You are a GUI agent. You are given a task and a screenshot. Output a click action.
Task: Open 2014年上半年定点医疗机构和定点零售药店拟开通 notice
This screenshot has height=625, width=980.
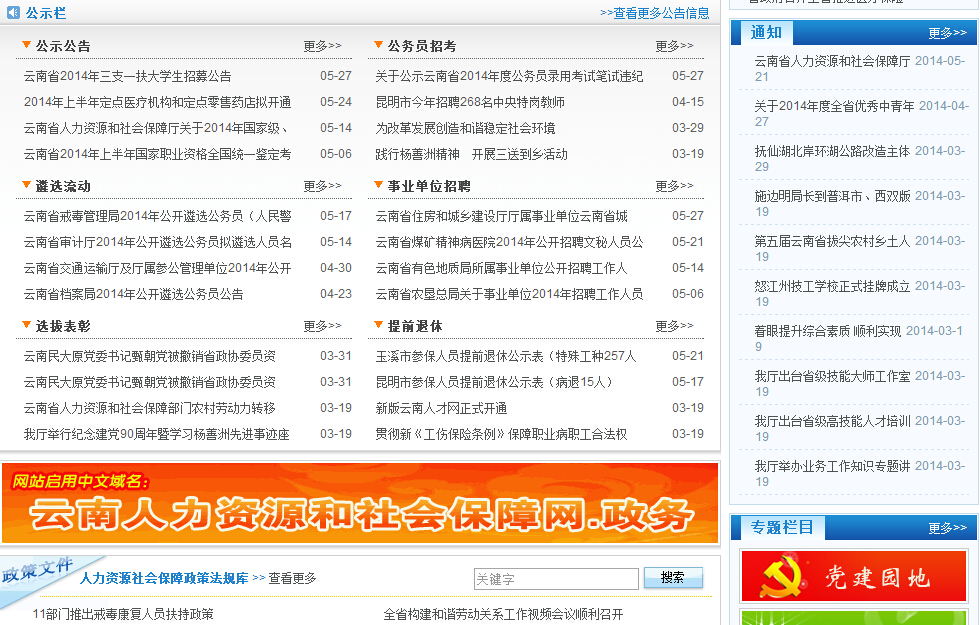pyautogui.click(x=158, y=102)
